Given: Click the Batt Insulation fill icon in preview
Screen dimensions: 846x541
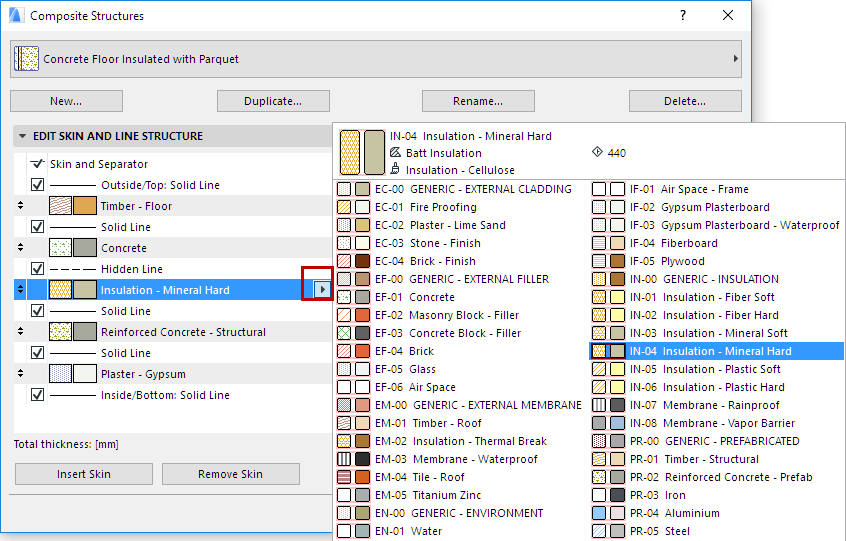Looking at the screenshot, I should click(395, 153).
